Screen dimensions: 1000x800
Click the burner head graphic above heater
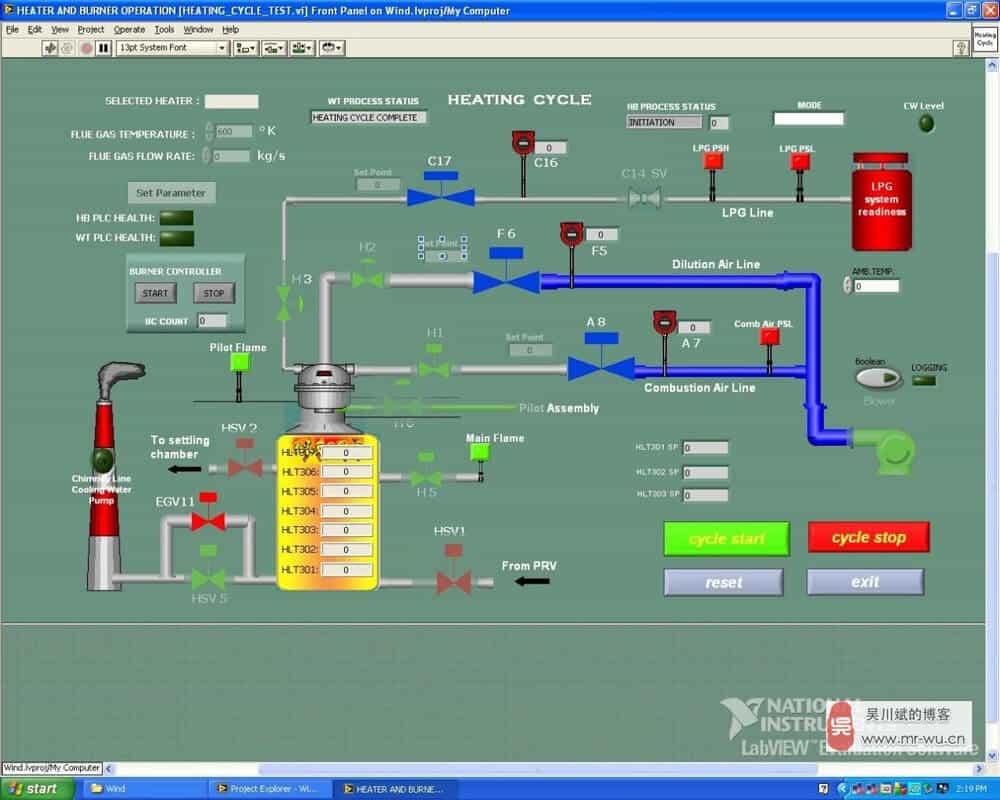pos(324,385)
